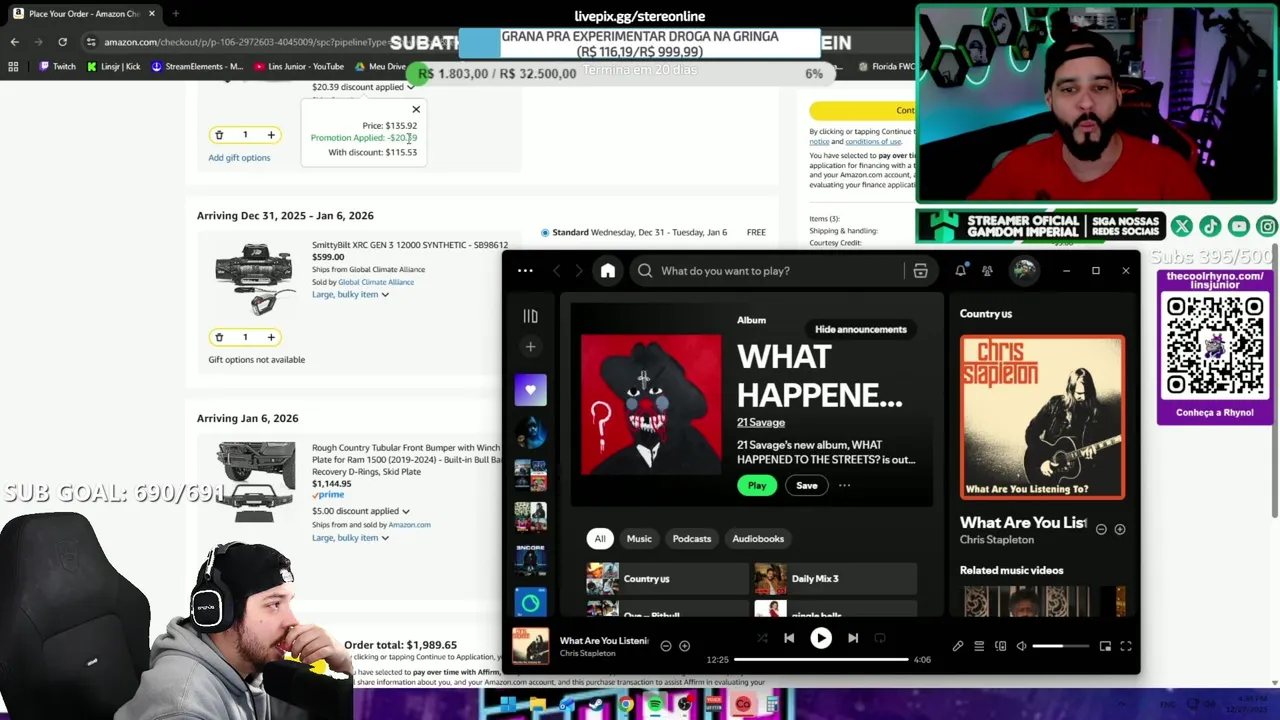1280x720 pixels.
Task: Open Spotify from Windows taskbar
Action: pyautogui.click(x=655, y=705)
